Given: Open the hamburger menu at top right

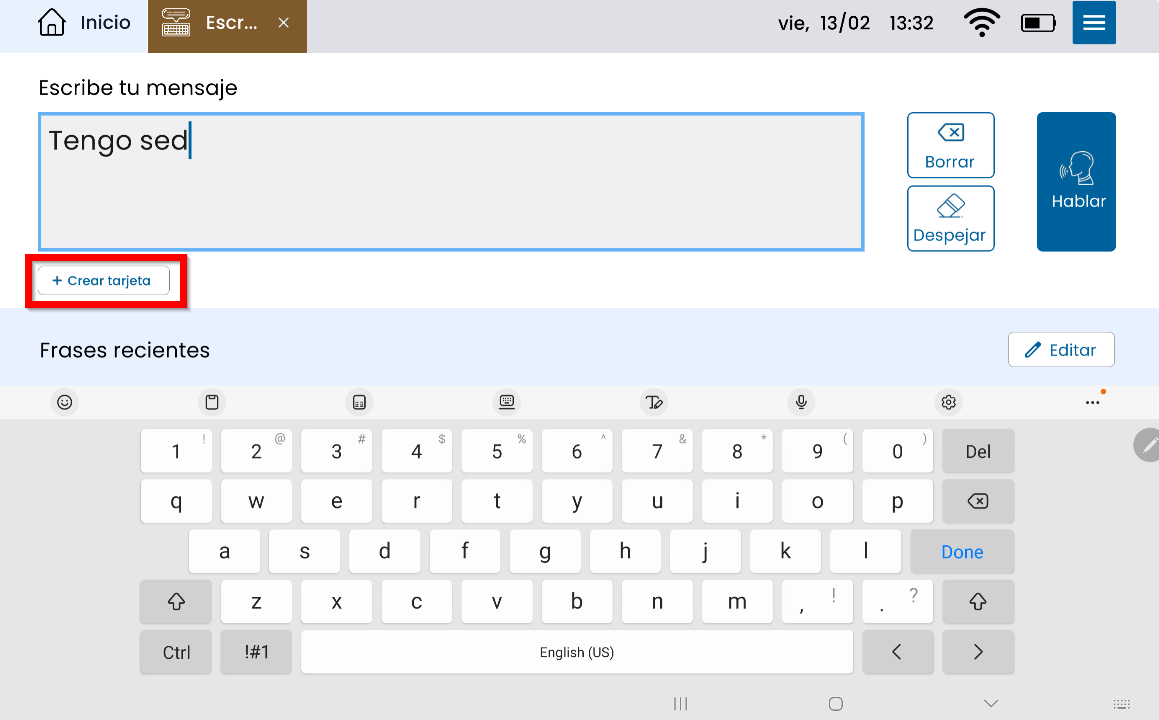Looking at the screenshot, I should tap(1093, 23).
